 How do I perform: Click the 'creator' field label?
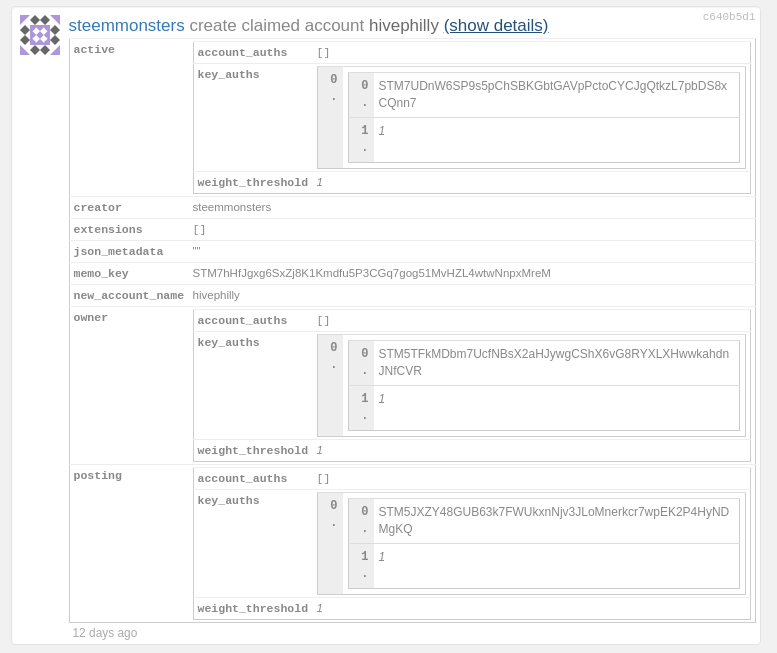coord(98,208)
